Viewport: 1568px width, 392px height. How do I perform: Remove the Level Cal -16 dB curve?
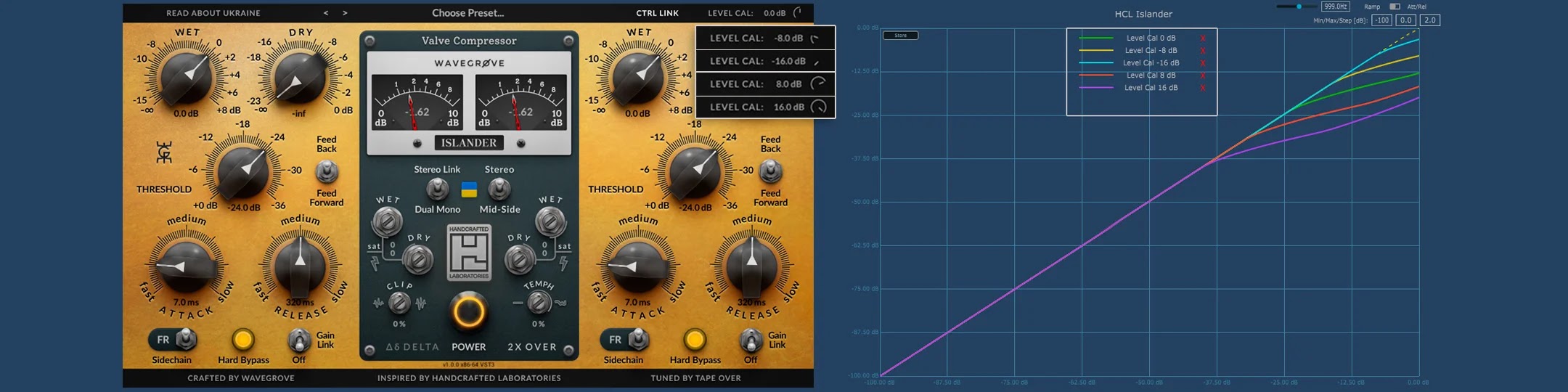click(1203, 63)
